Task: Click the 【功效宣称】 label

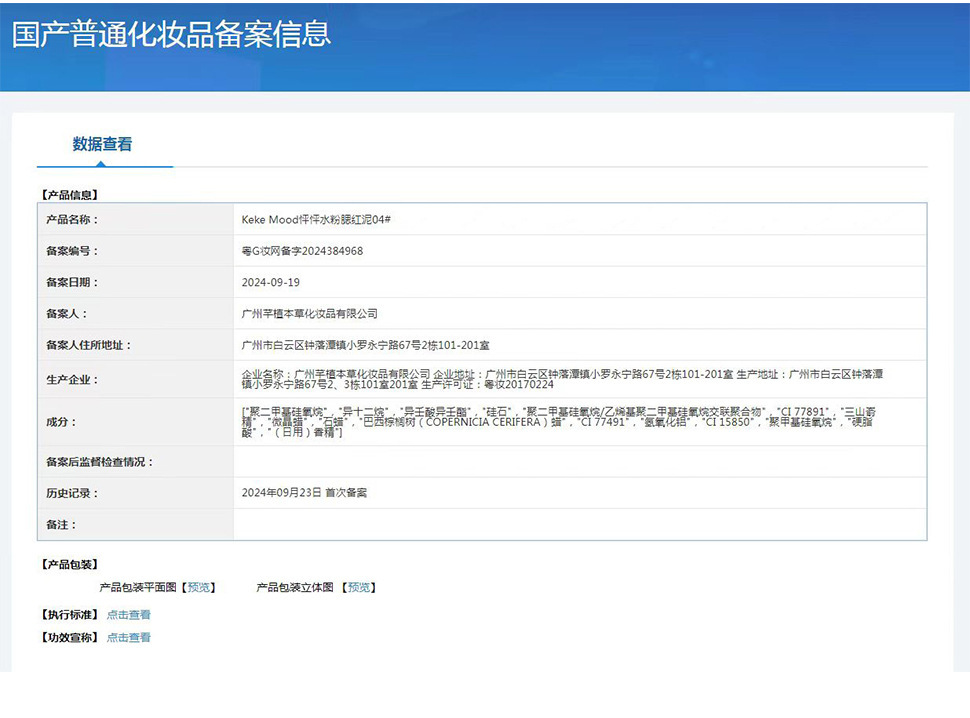Action: (70, 638)
